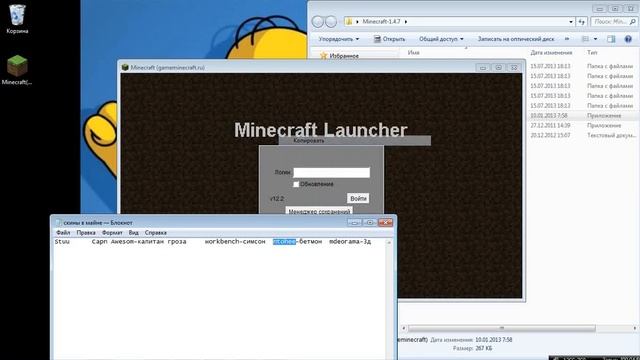
Task: Click the Explorer back navigation arrow
Action: pyautogui.click(x=318, y=22)
